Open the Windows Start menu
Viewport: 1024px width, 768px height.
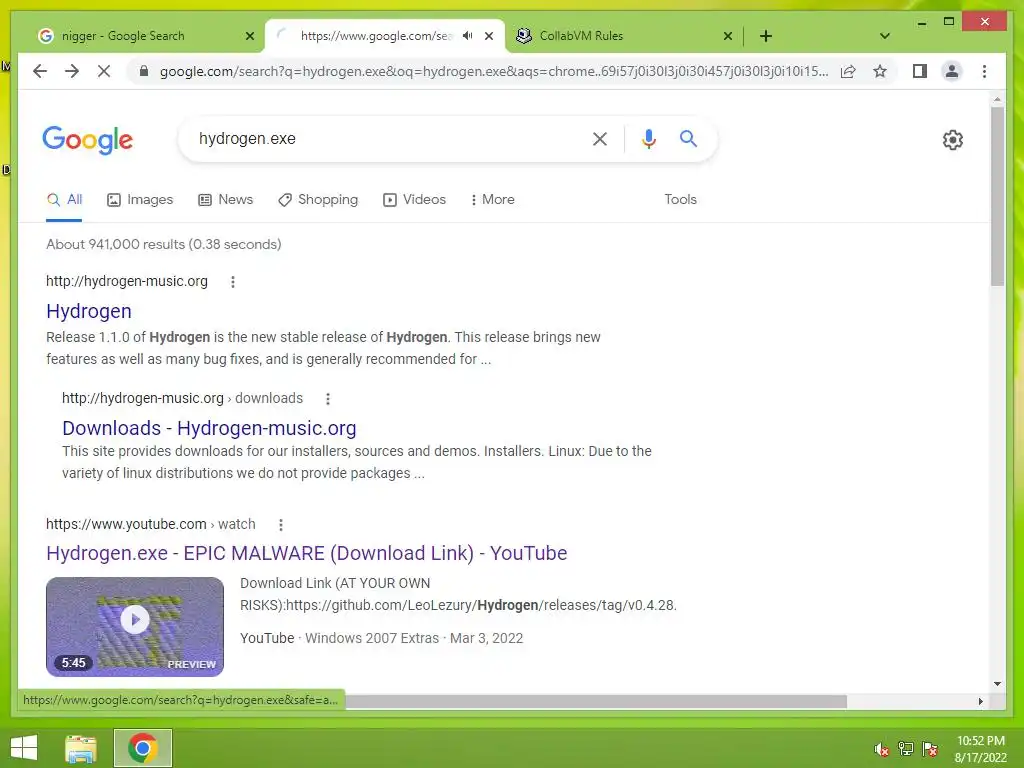(x=24, y=748)
